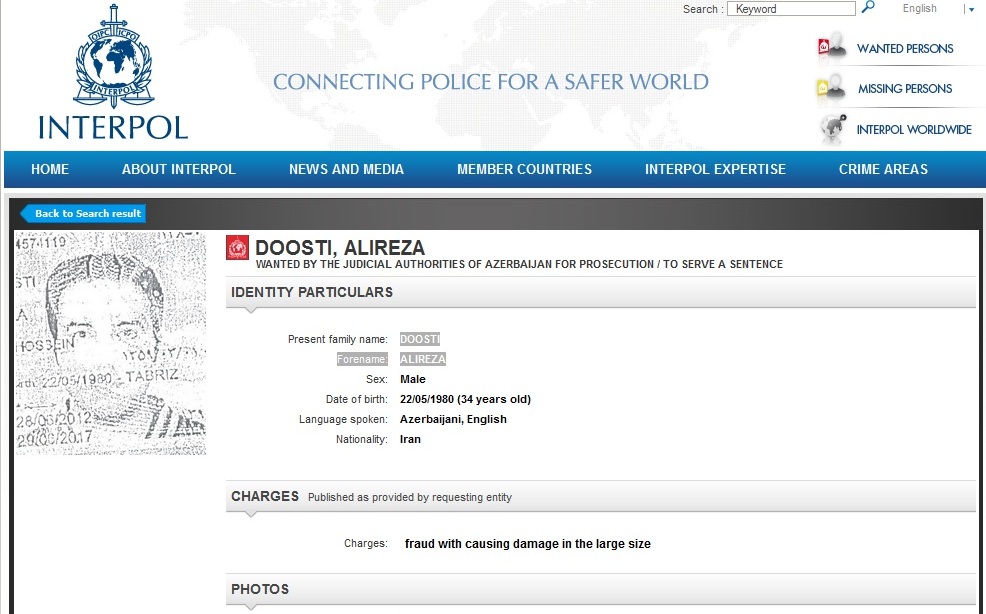The width and height of the screenshot is (986, 614).
Task: Go back to search result
Action: pos(84,213)
